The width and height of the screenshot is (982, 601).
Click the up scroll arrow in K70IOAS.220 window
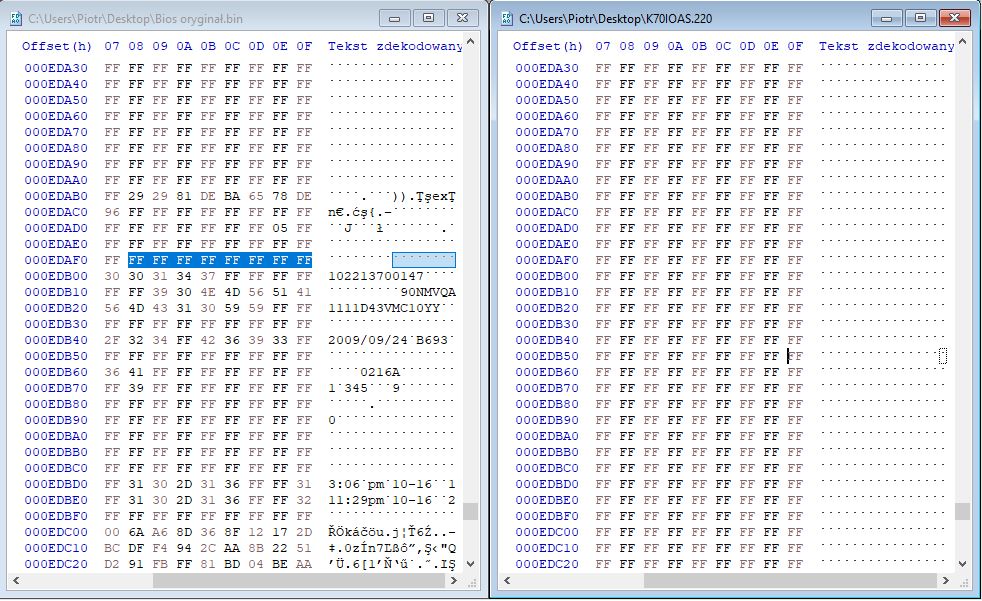tap(963, 42)
